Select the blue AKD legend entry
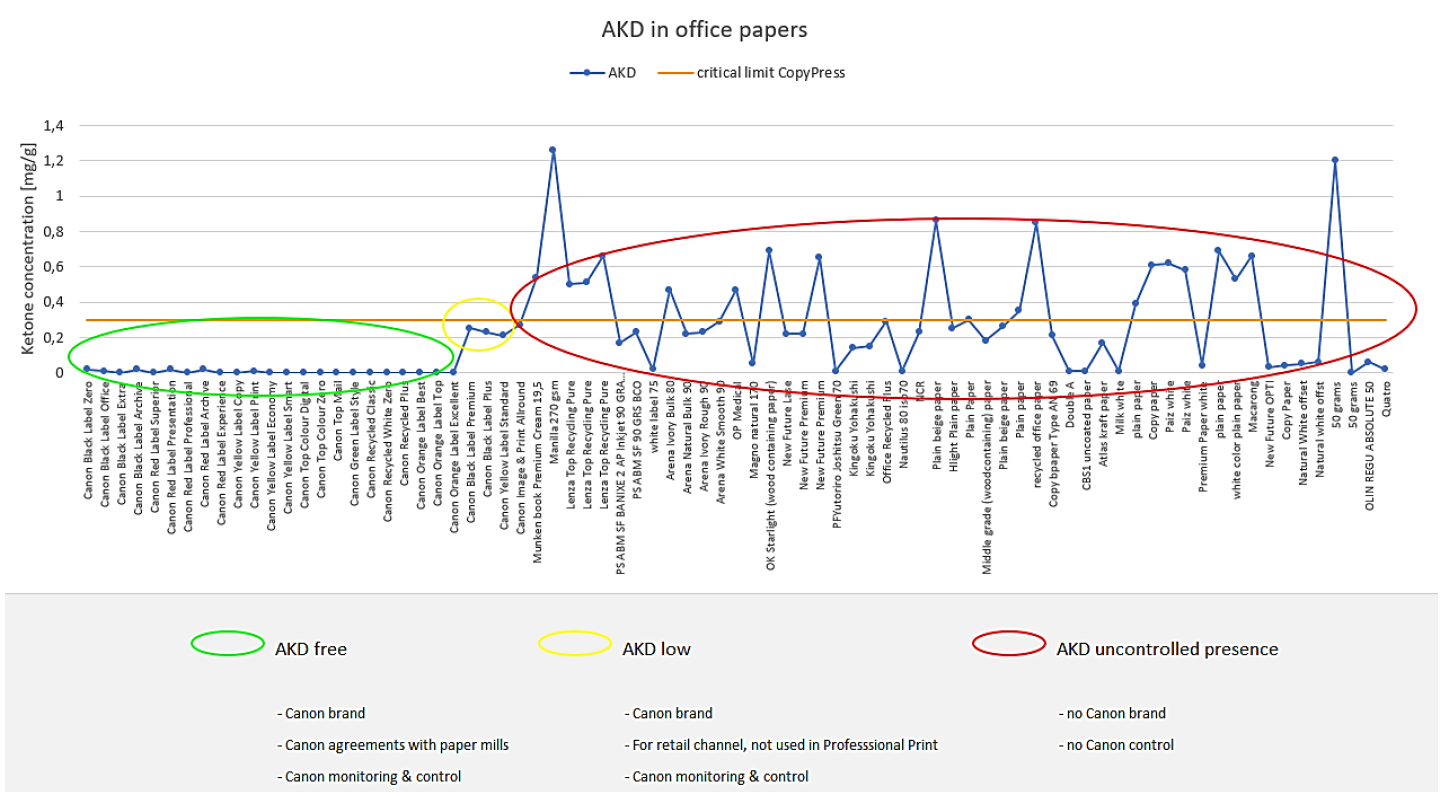Image resolution: width=1441 pixels, height=796 pixels. (x=603, y=73)
